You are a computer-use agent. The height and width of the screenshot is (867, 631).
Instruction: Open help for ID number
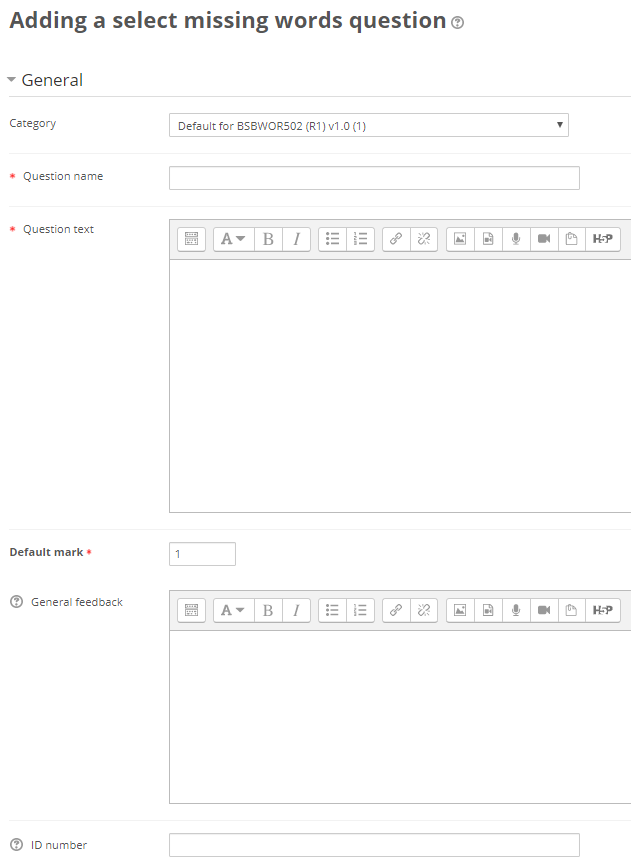click(17, 845)
